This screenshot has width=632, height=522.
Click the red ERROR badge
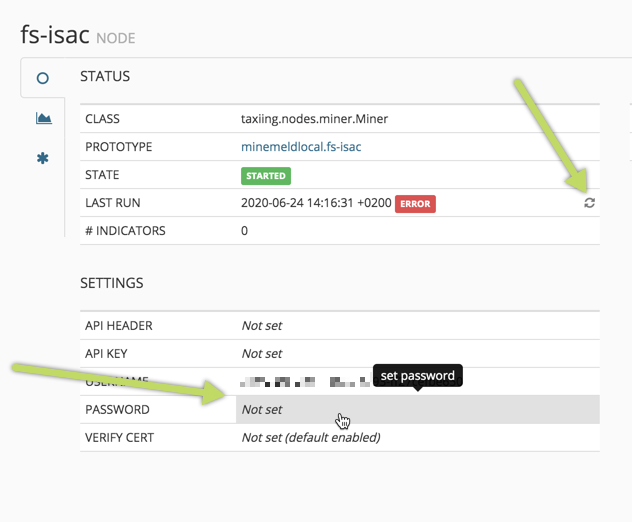coord(415,203)
